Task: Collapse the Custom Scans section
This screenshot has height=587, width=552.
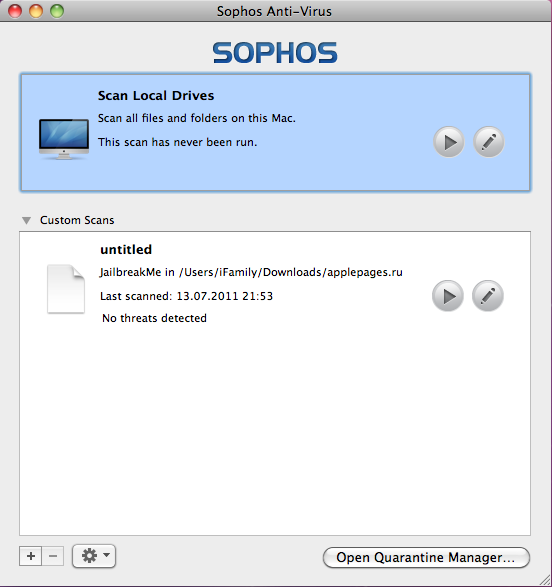Action: click(x=26, y=220)
